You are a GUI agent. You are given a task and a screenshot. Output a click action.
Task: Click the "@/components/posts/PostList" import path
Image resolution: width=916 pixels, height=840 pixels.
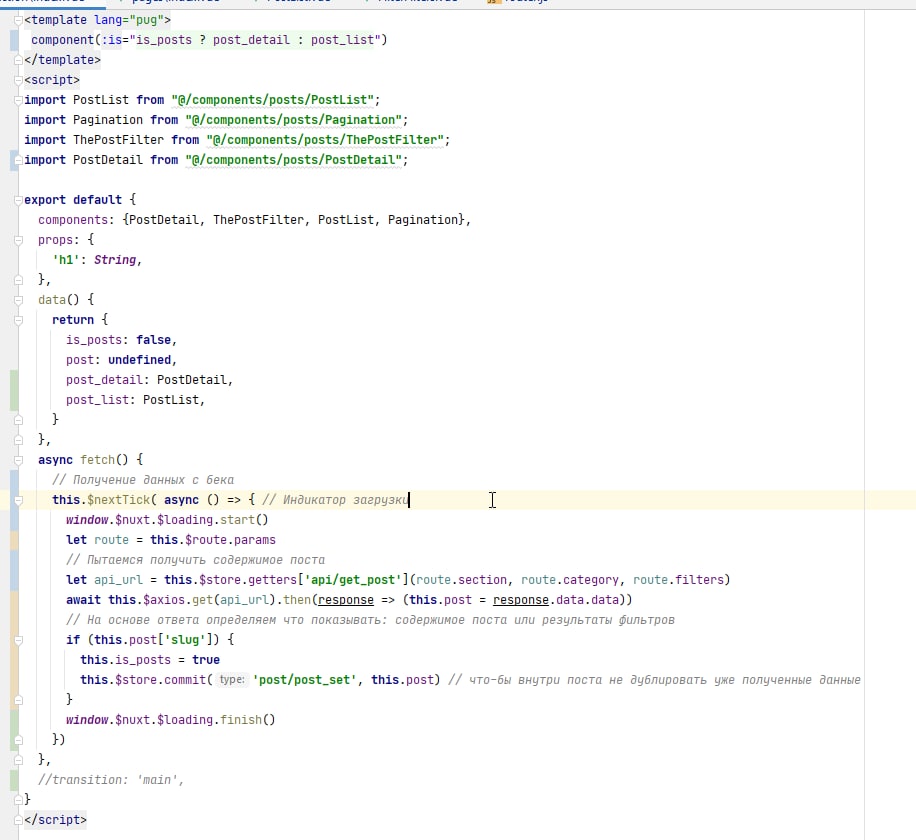pos(272,100)
